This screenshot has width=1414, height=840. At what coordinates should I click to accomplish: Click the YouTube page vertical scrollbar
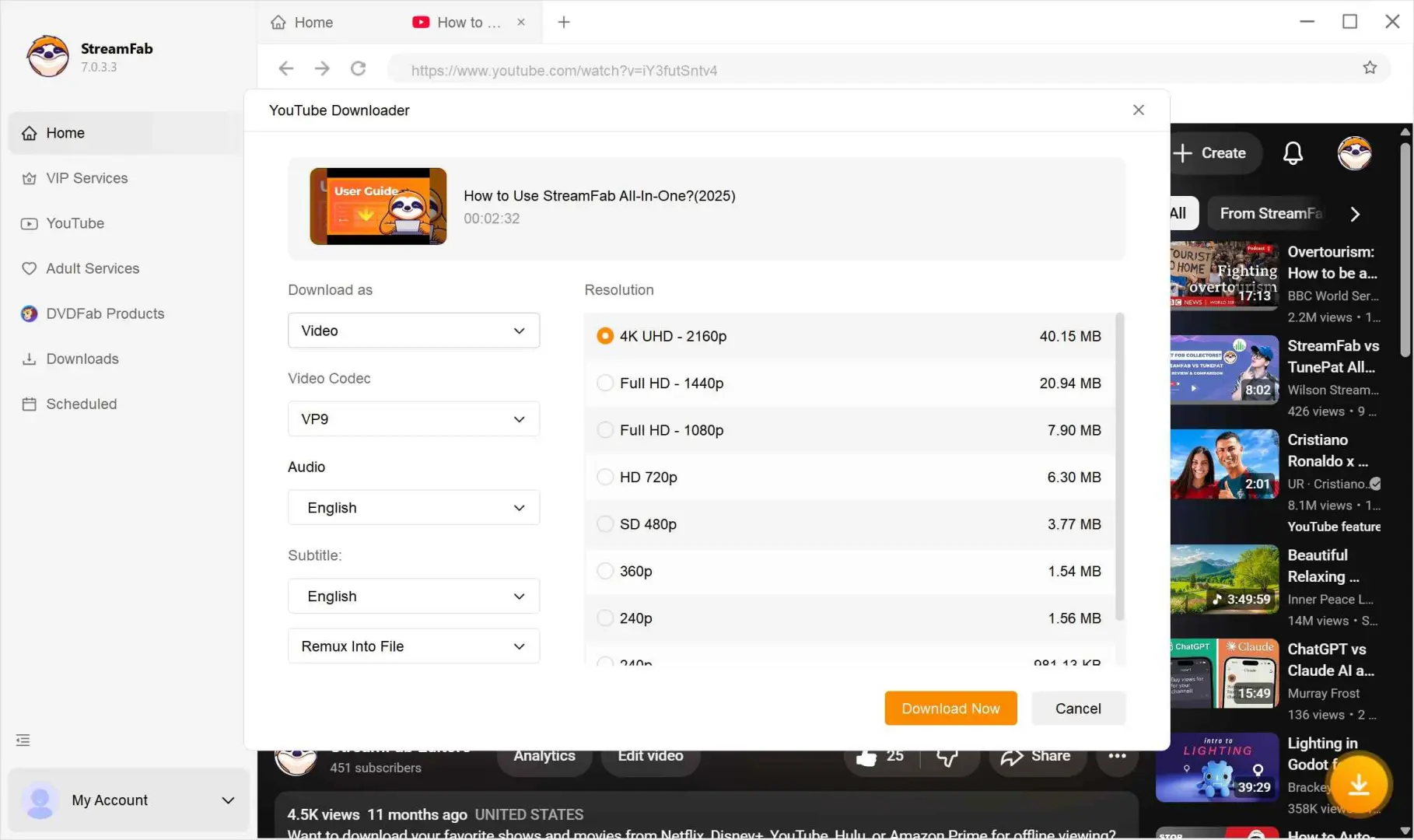tap(1405, 249)
